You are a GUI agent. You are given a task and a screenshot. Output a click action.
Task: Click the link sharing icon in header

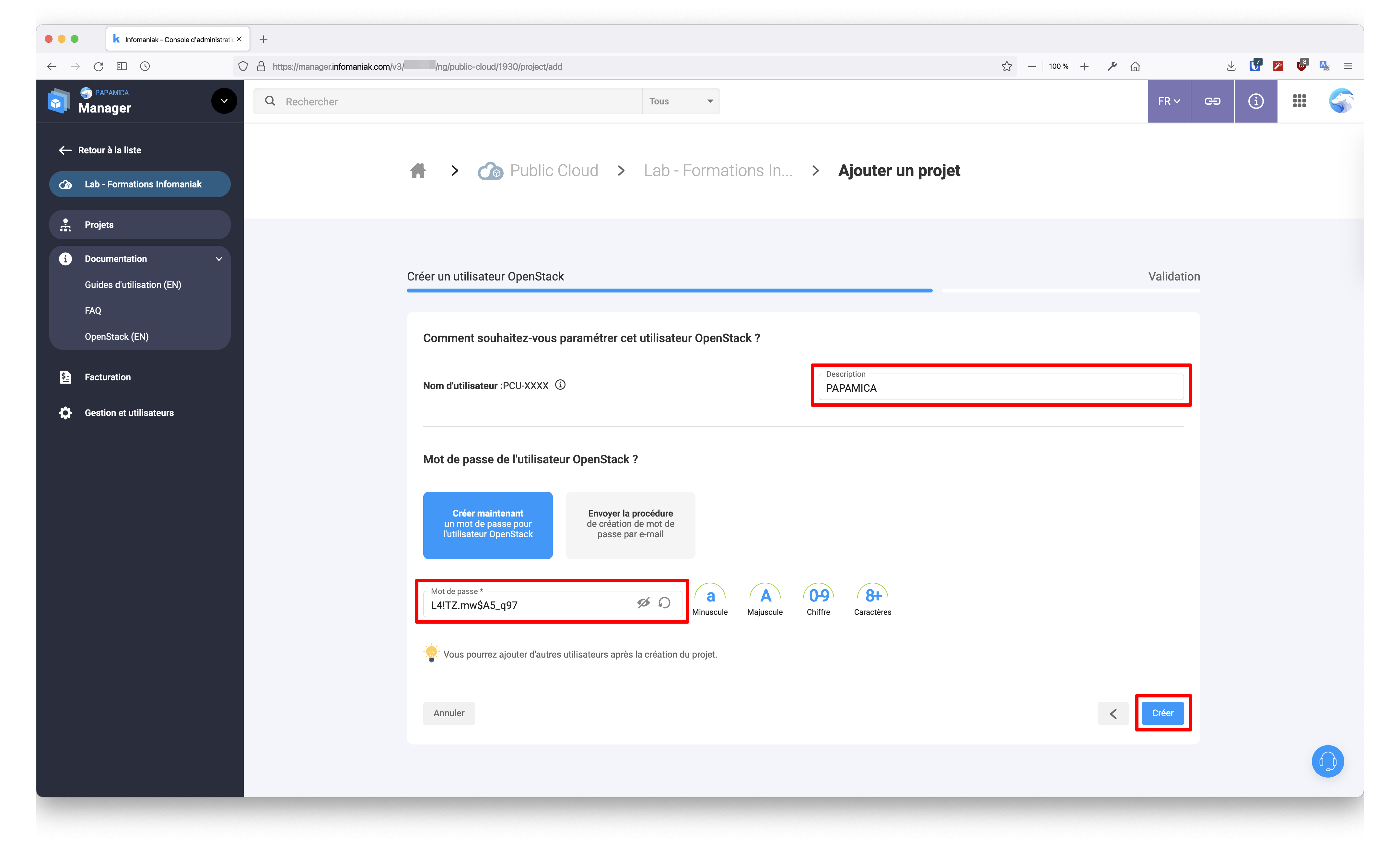pos(1212,101)
